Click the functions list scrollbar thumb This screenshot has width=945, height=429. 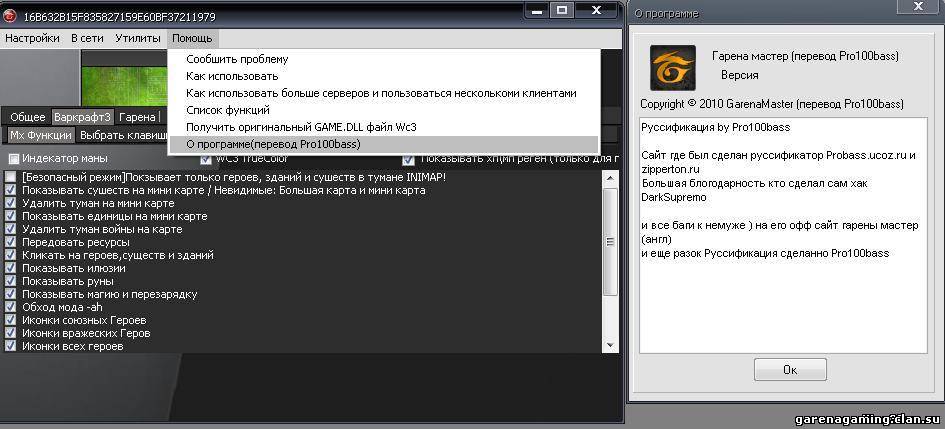point(610,242)
